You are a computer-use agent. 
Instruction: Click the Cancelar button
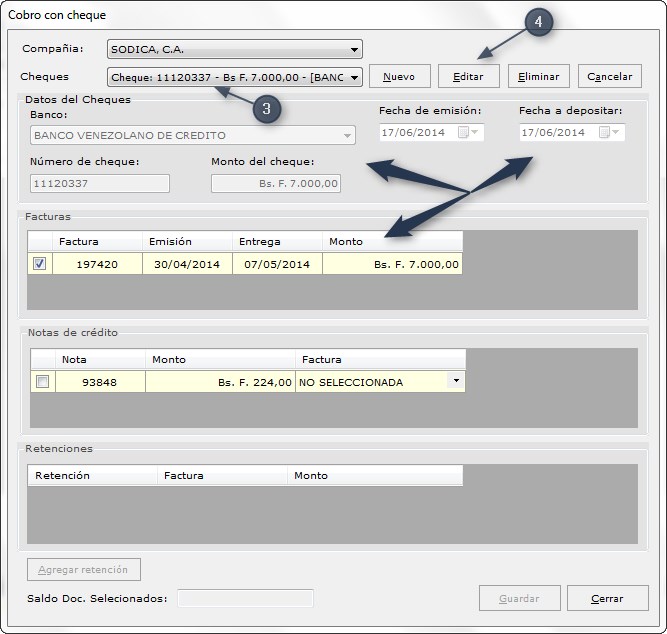610,77
